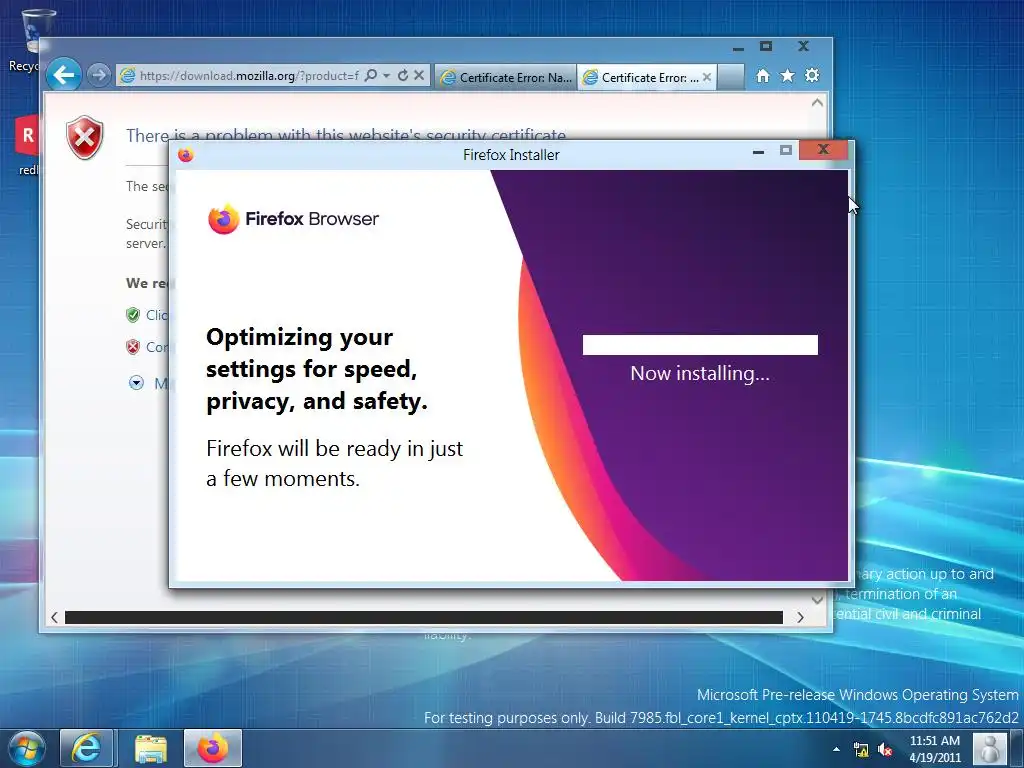Click the taskbar clock showing 11:51 AM
The height and width of the screenshot is (768, 1024).
pyautogui.click(x=935, y=749)
